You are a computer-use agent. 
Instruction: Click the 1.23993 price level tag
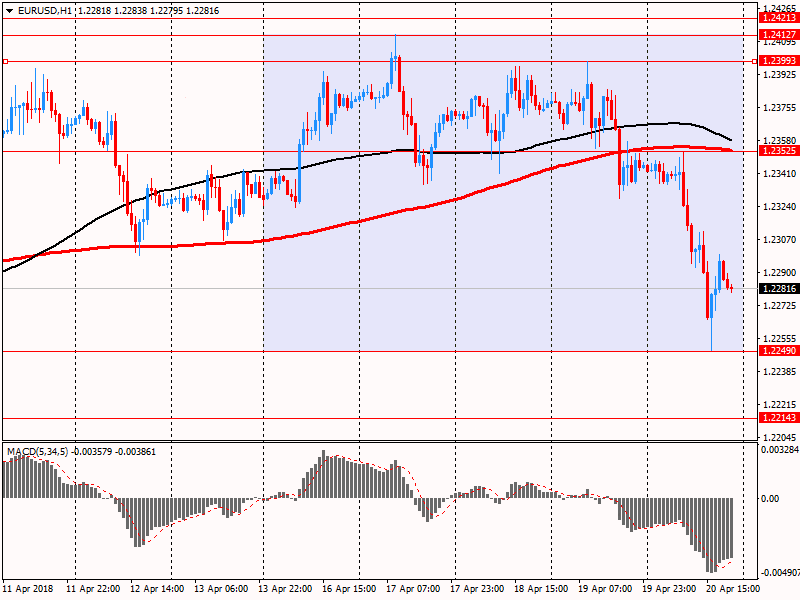[x=778, y=62]
